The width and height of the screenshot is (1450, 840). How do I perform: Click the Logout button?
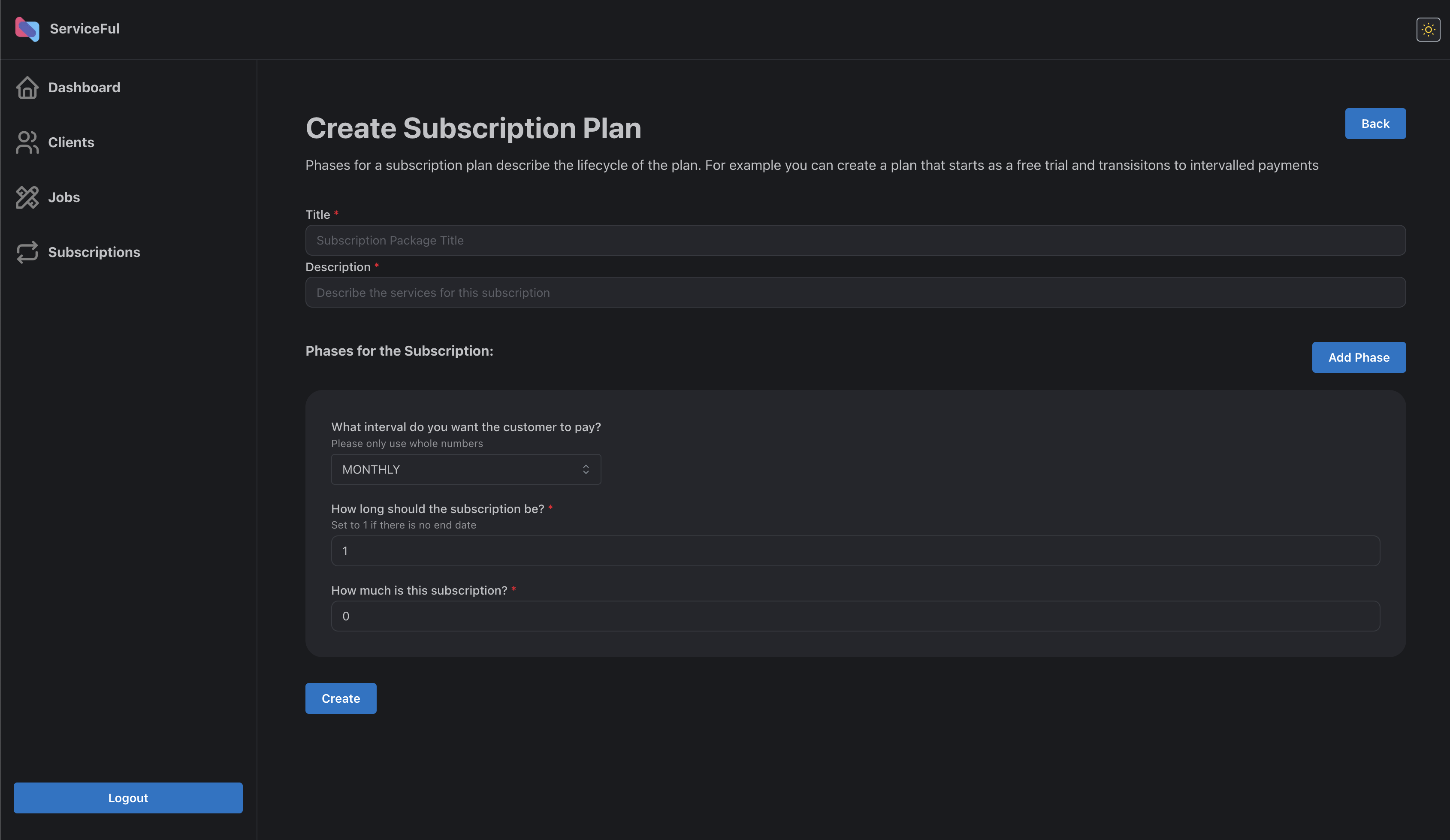128,798
